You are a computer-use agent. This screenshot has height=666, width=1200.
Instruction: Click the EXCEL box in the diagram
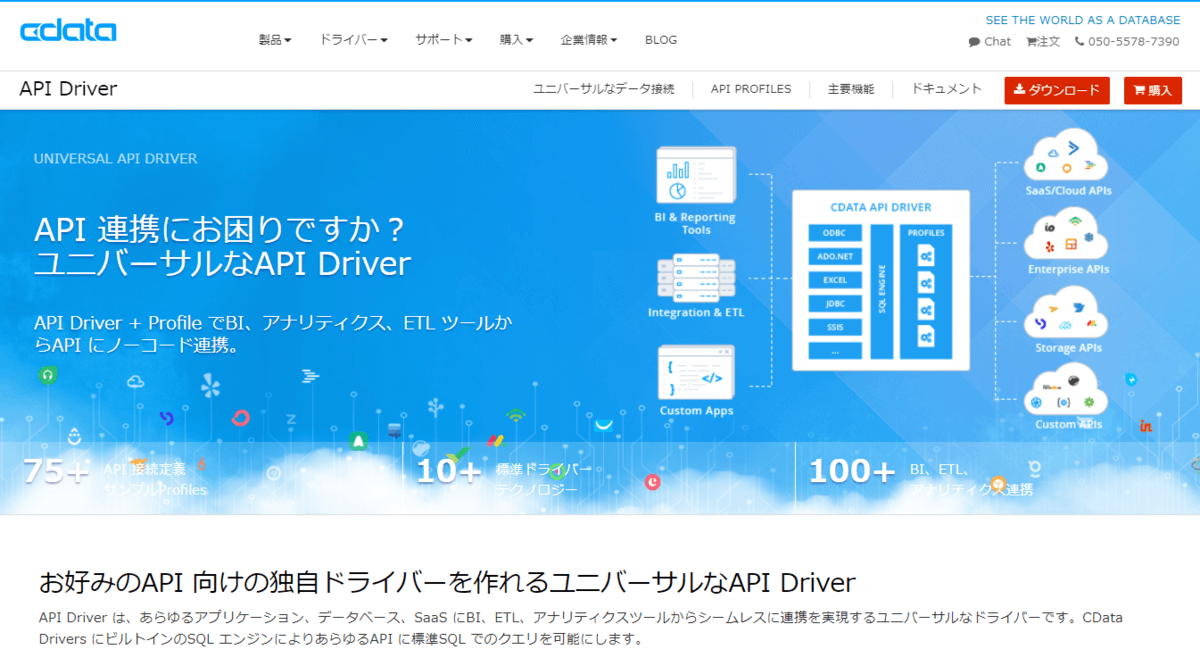pyautogui.click(x=835, y=280)
